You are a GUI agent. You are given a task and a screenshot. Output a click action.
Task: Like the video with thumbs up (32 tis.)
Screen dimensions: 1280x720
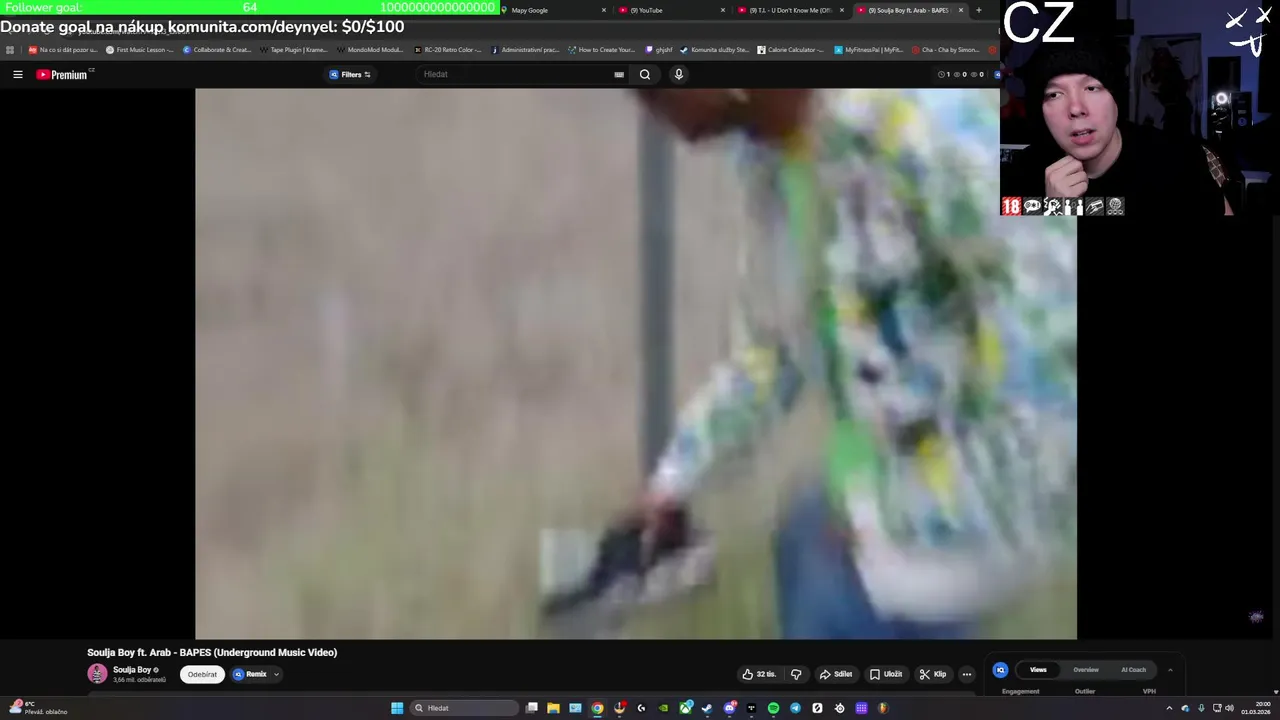(760, 674)
